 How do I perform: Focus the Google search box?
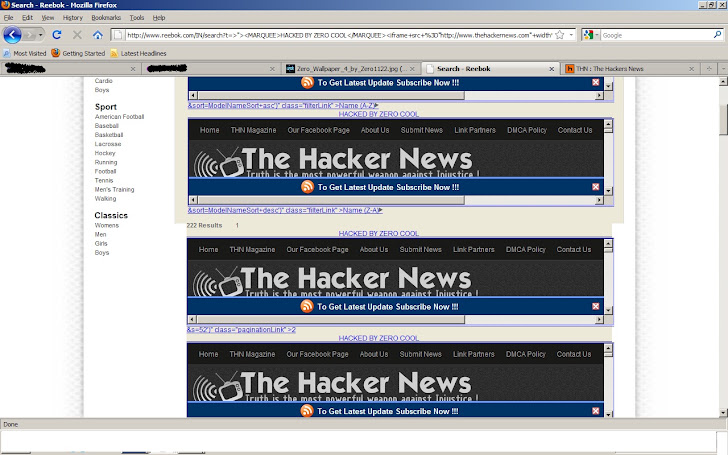656,35
